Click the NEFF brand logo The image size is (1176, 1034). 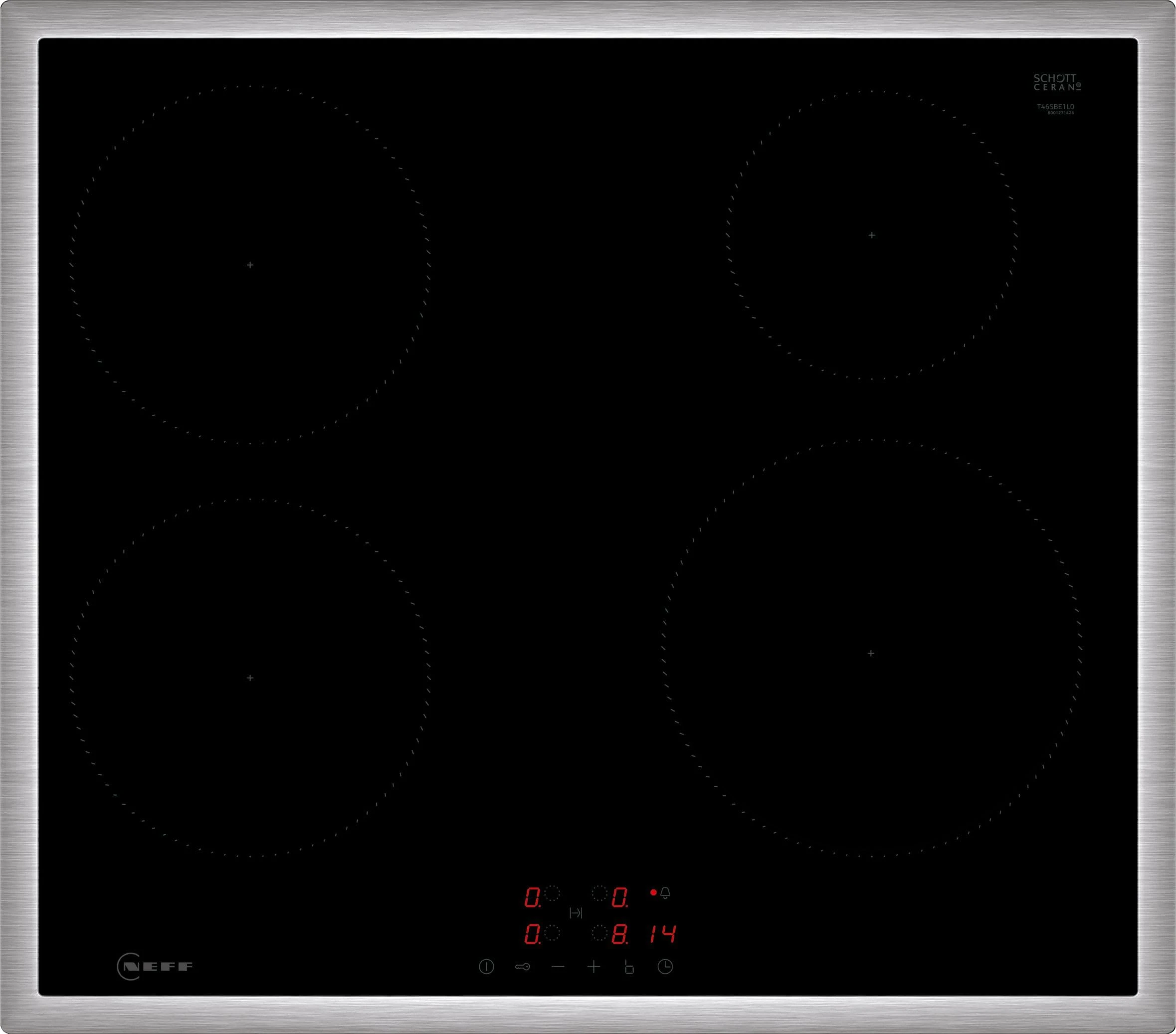click(155, 966)
